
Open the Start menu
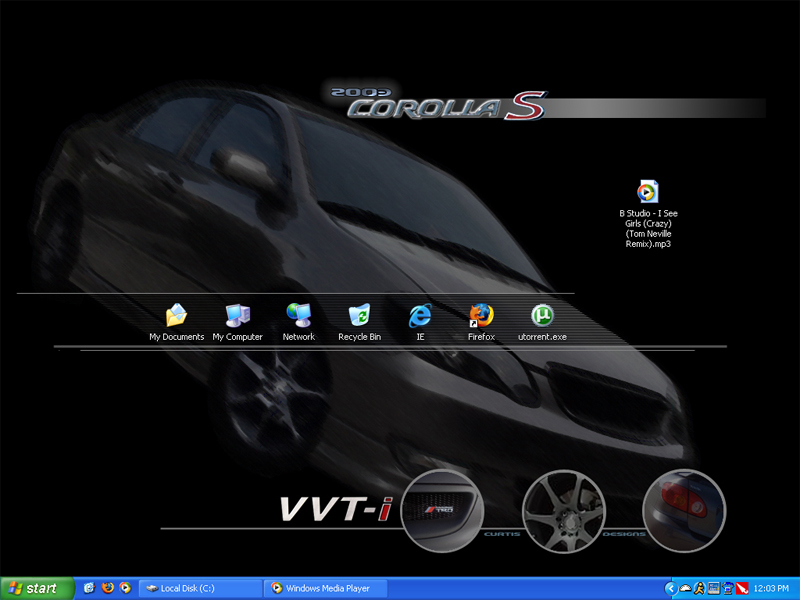point(37,588)
